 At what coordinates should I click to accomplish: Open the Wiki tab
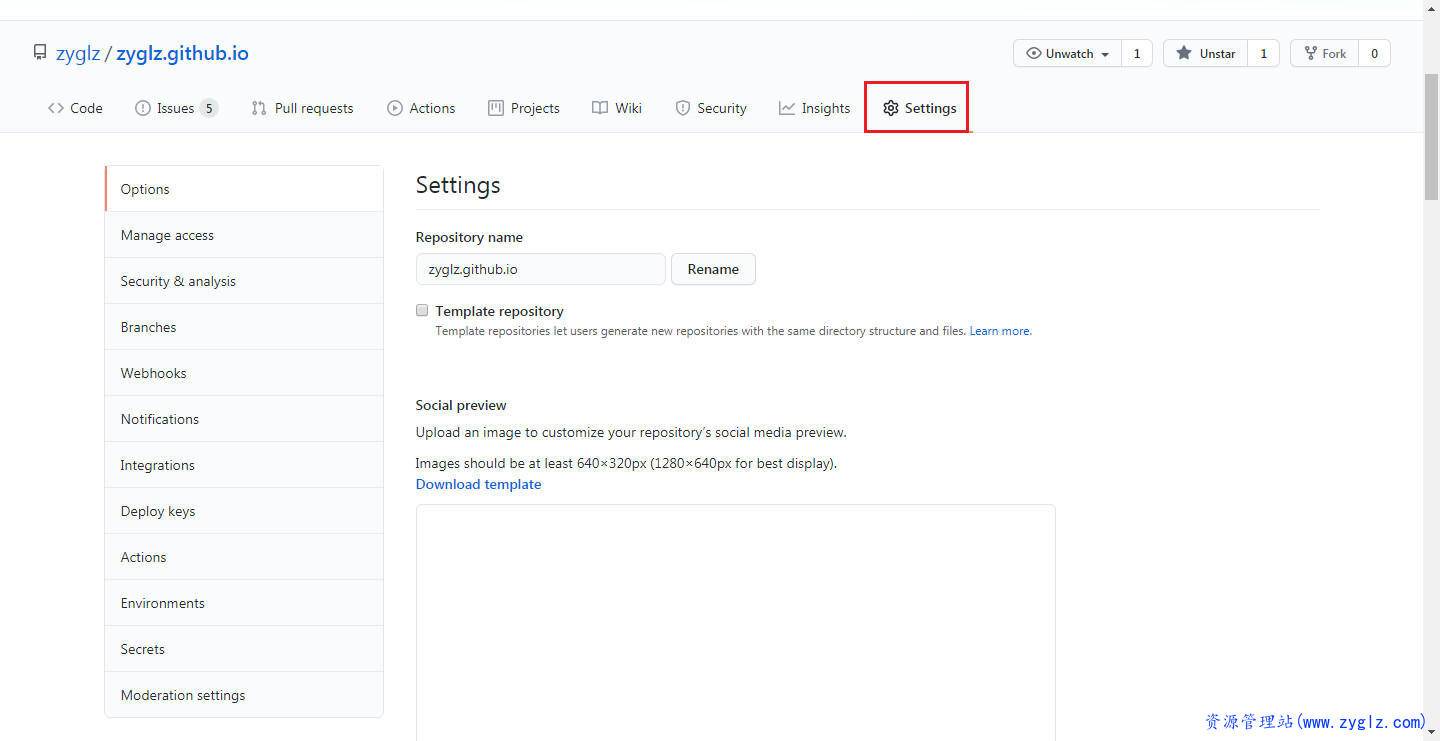pyautogui.click(x=617, y=108)
